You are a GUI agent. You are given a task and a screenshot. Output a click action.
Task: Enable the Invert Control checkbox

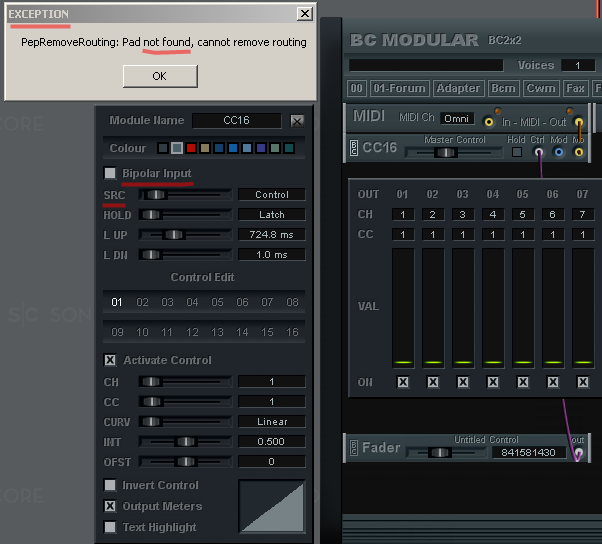110,485
